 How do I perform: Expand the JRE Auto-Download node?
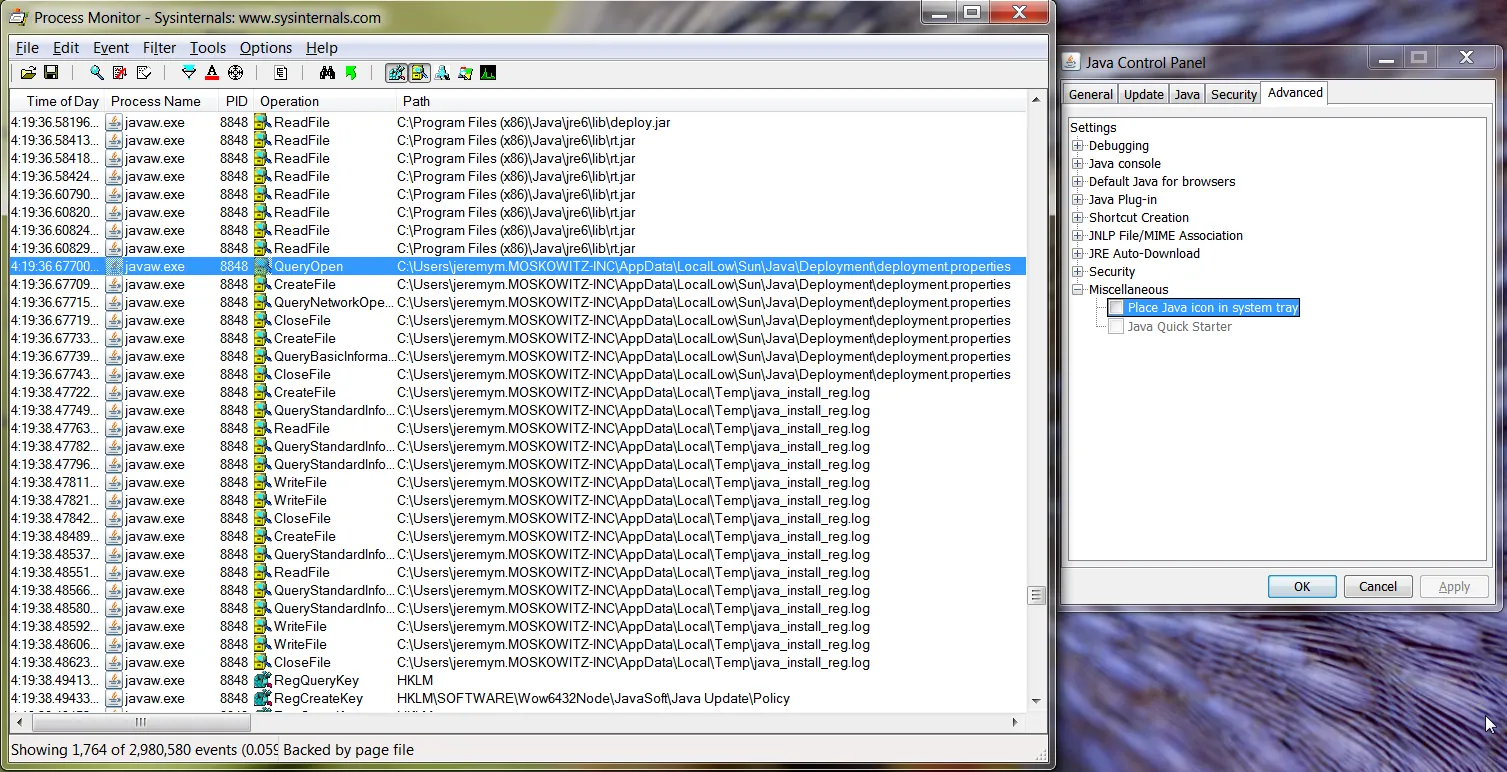click(1078, 254)
